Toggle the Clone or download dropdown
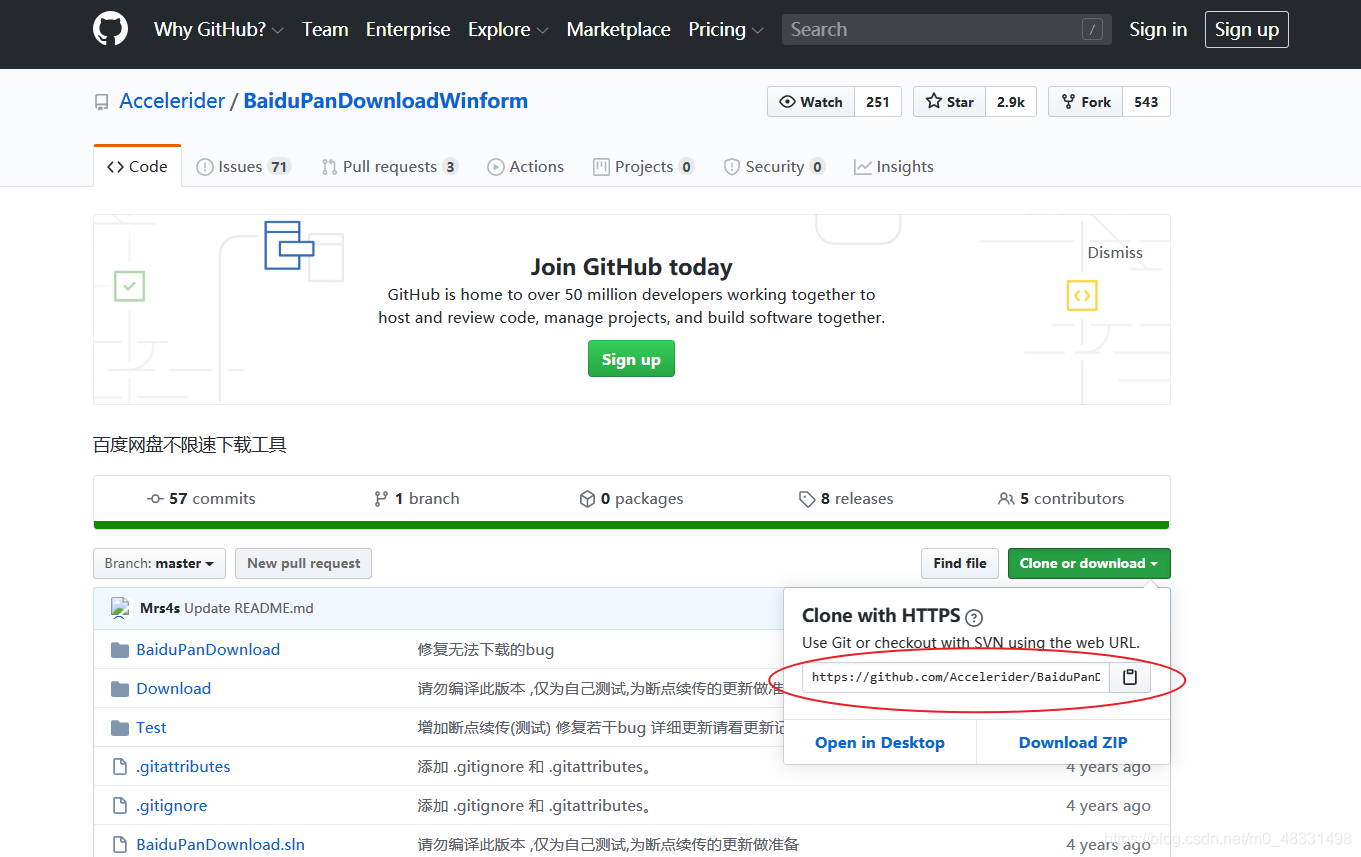 coord(1089,564)
